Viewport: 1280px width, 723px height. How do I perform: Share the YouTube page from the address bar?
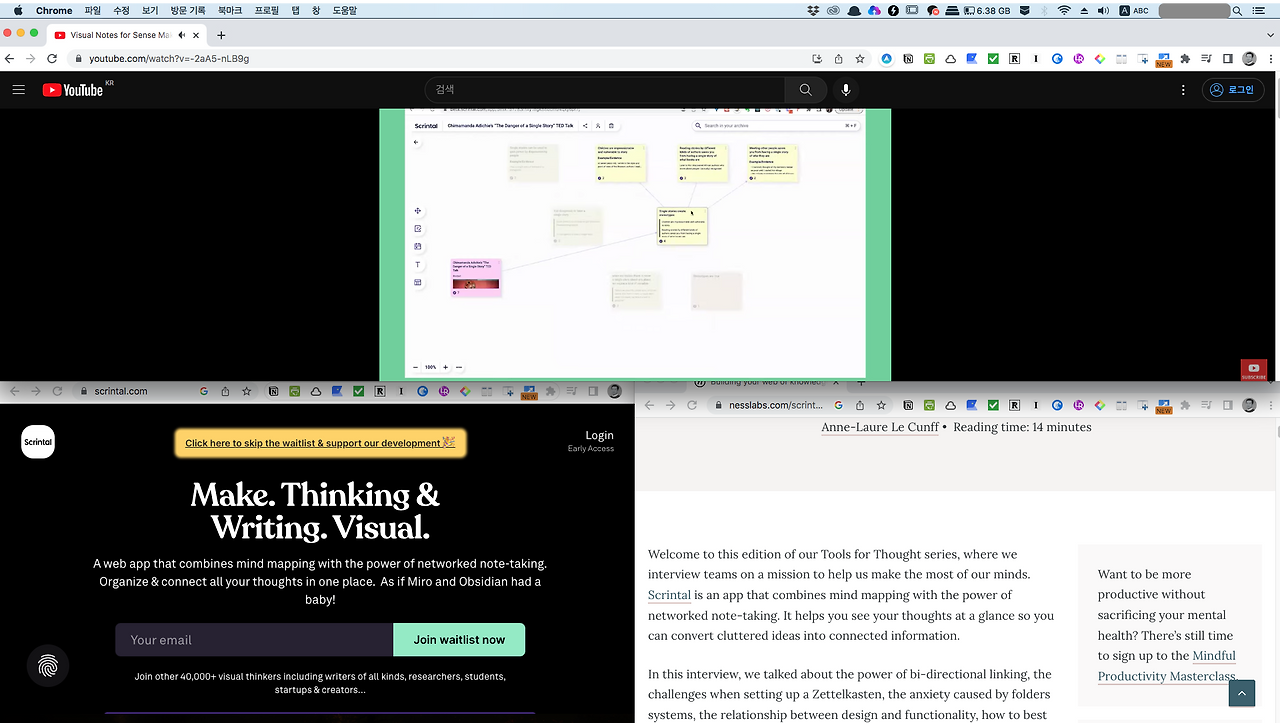coord(839,59)
